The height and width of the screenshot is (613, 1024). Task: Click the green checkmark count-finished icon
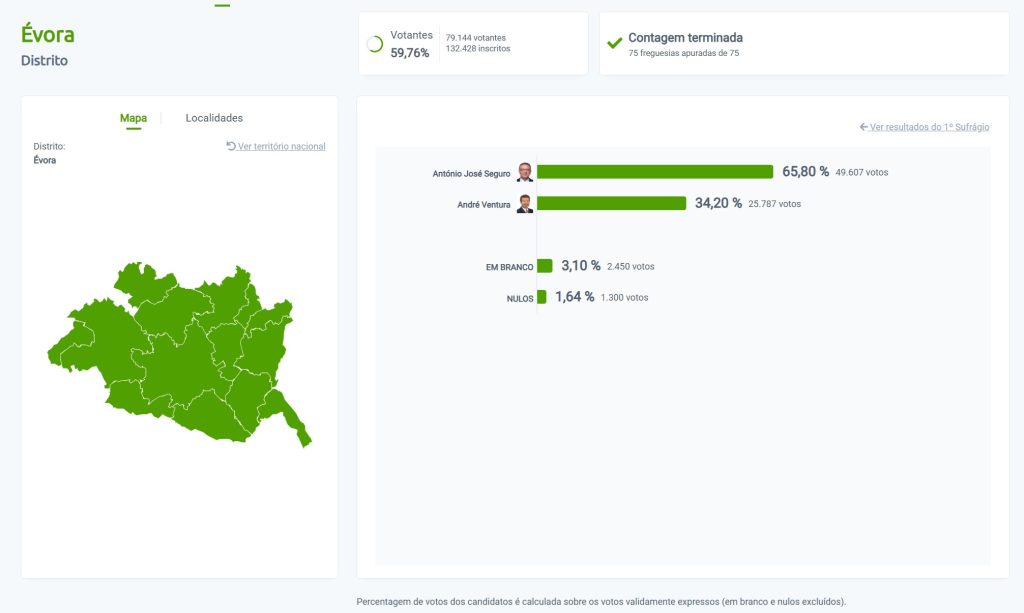coord(615,43)
